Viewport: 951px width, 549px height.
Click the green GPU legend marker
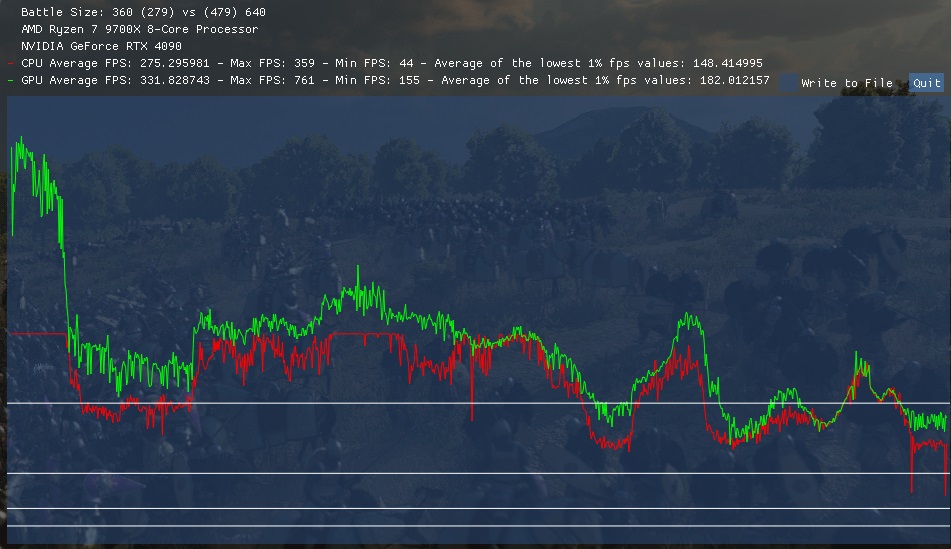point(10,80)
